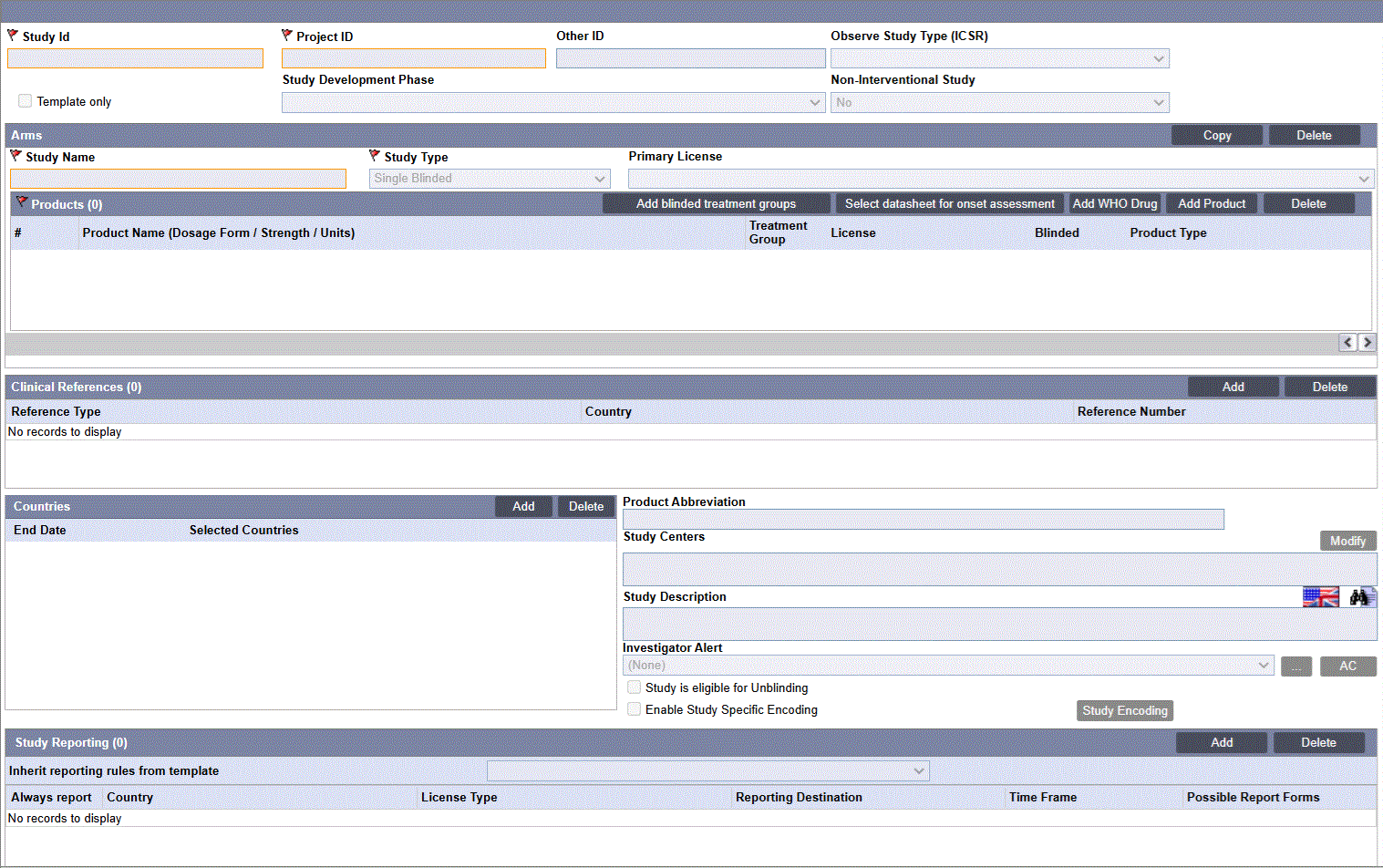Click the right scroll arrow below Products grid
The image size is (1383, 868).
1367,342
